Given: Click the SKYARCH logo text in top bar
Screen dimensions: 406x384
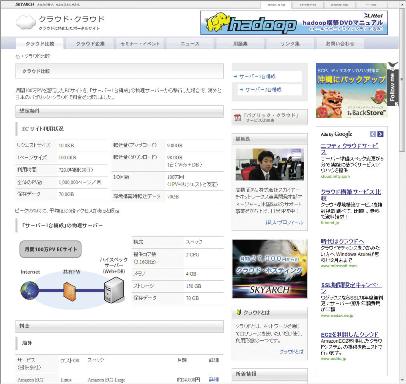Looking at the screenshot, I should coord(25,5).
